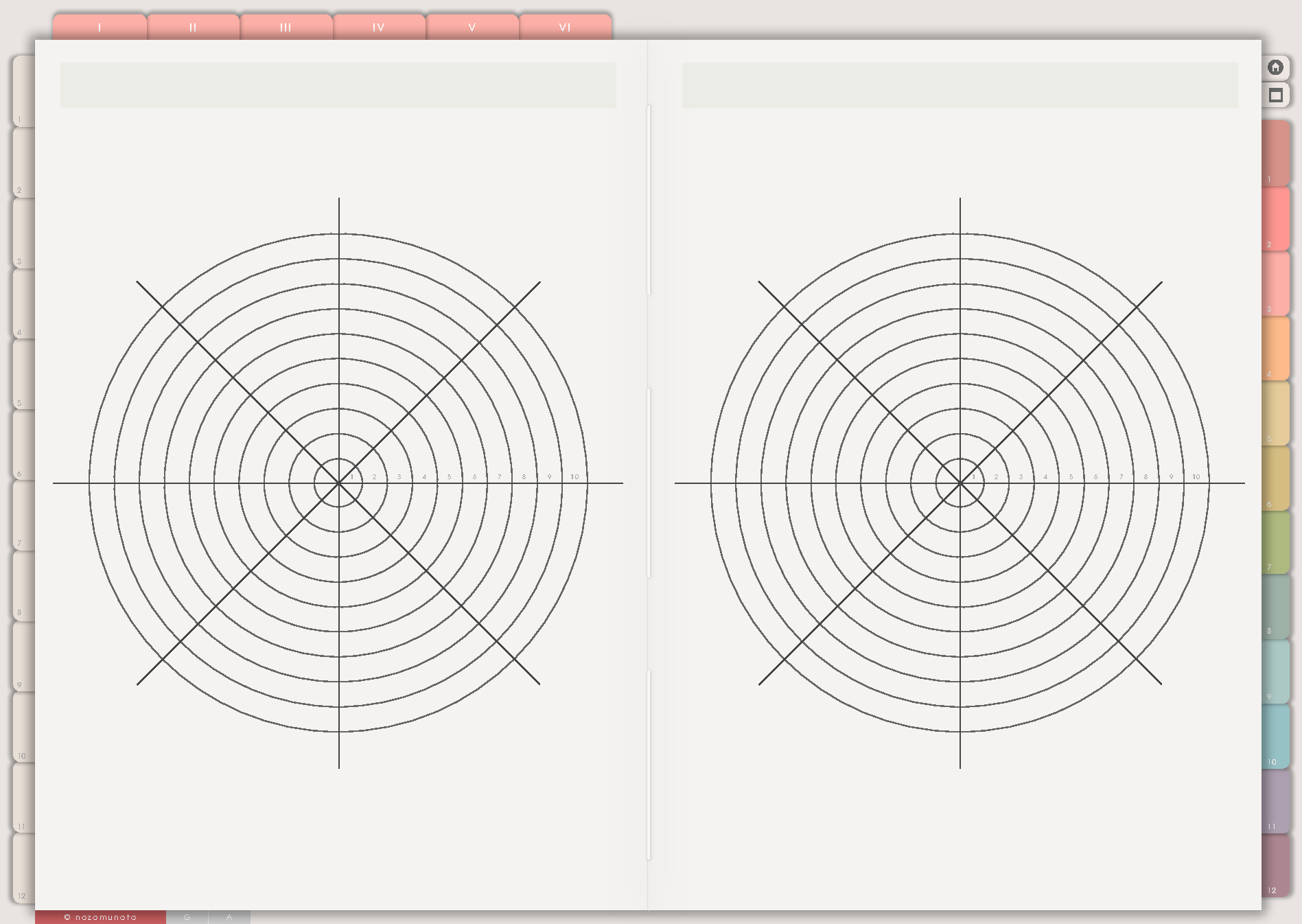Select right green tab 7

coord(1275,542)
